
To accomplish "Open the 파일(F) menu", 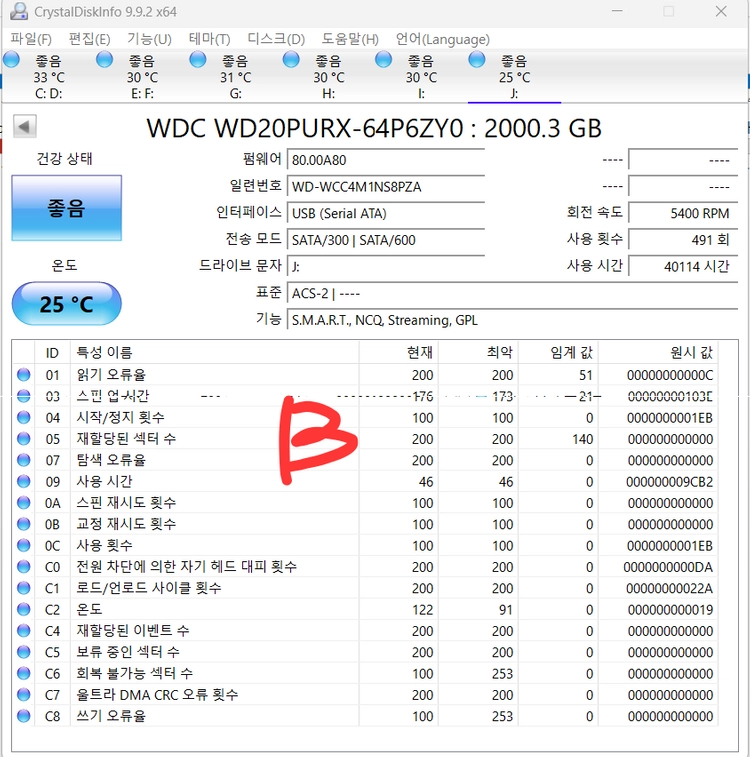I will pos(31,39).
